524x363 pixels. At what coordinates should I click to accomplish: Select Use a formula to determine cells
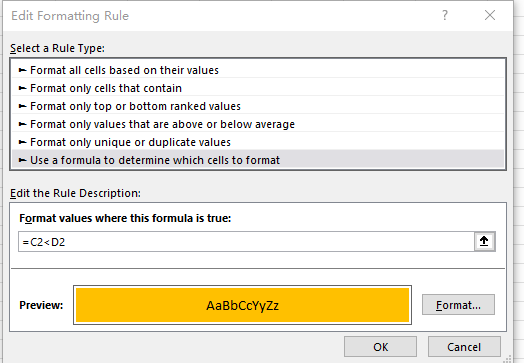coord(258,160)
